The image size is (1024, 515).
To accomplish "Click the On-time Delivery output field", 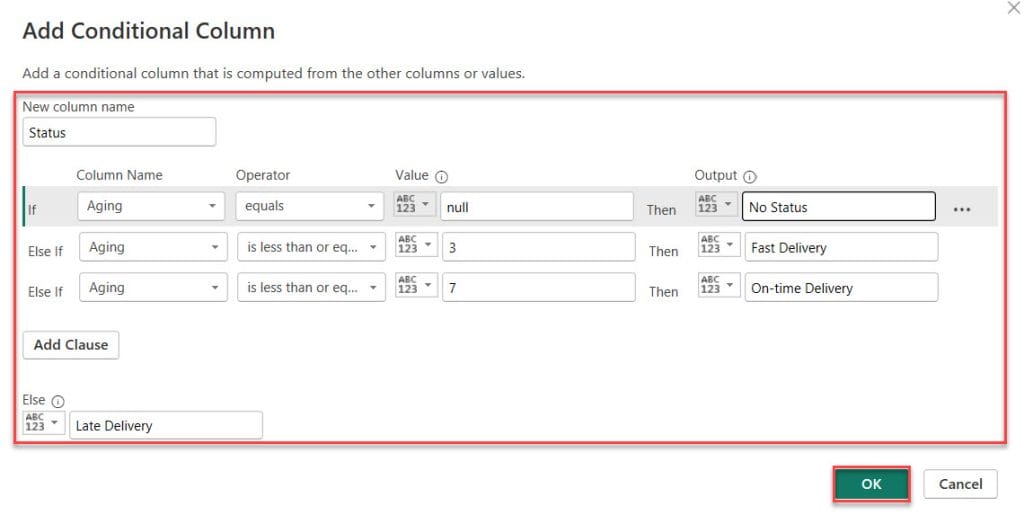I will tap(841, 288).
